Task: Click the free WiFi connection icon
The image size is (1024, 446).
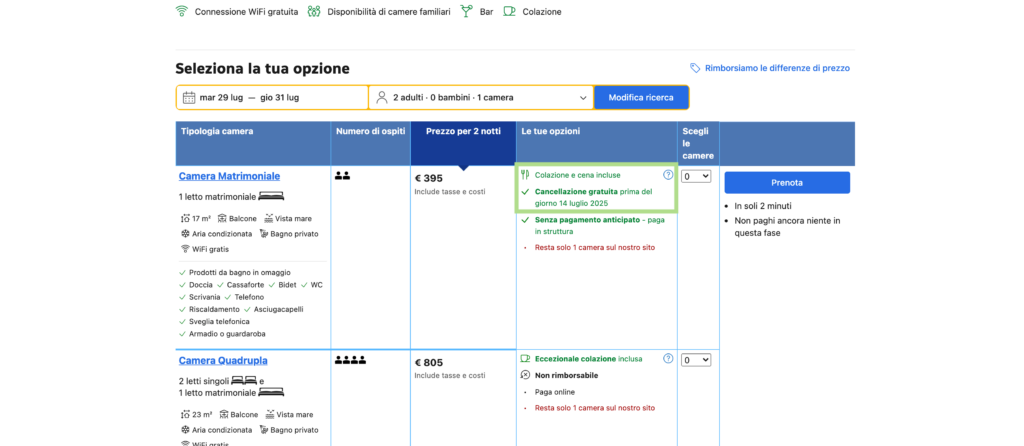Action: (x=181, y=12)
